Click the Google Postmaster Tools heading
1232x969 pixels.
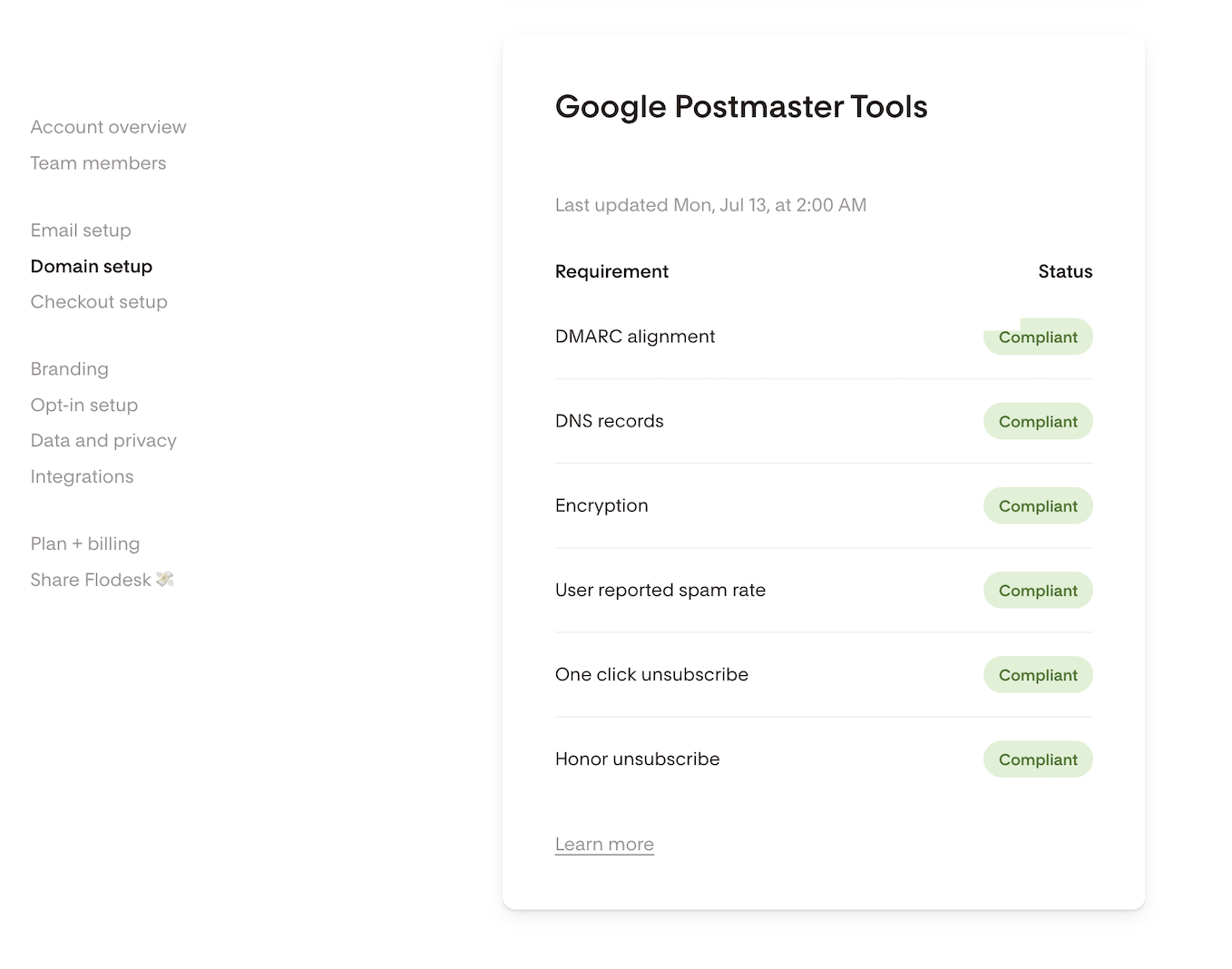(741, 107)
